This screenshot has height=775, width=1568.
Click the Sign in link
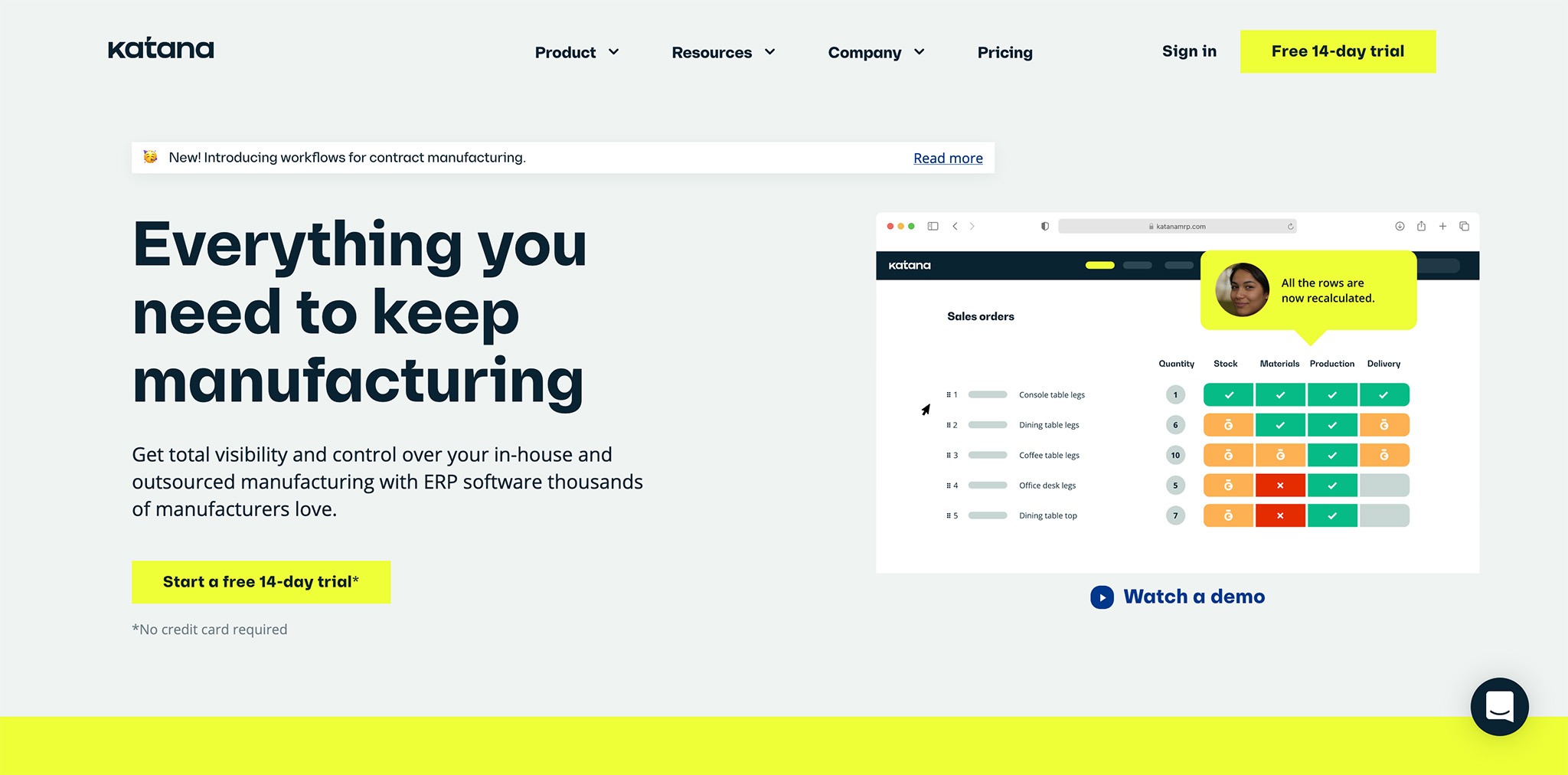click(x=1189, y=51)
